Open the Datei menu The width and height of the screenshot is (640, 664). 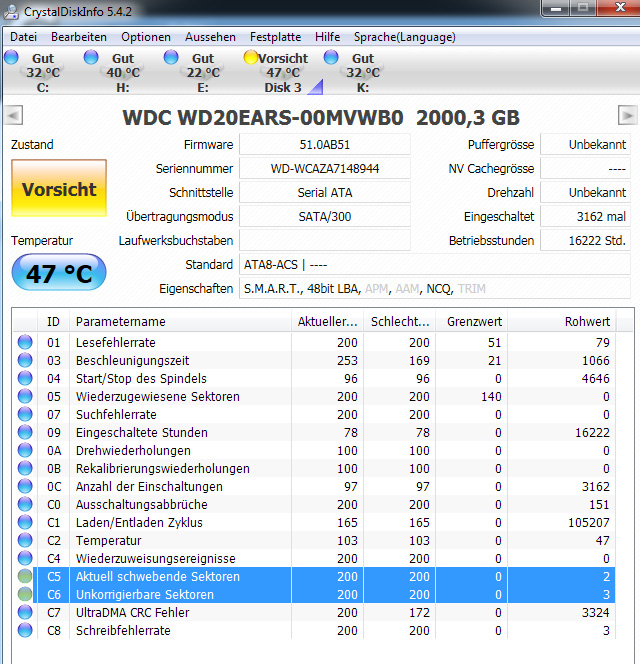coord(23,37)
